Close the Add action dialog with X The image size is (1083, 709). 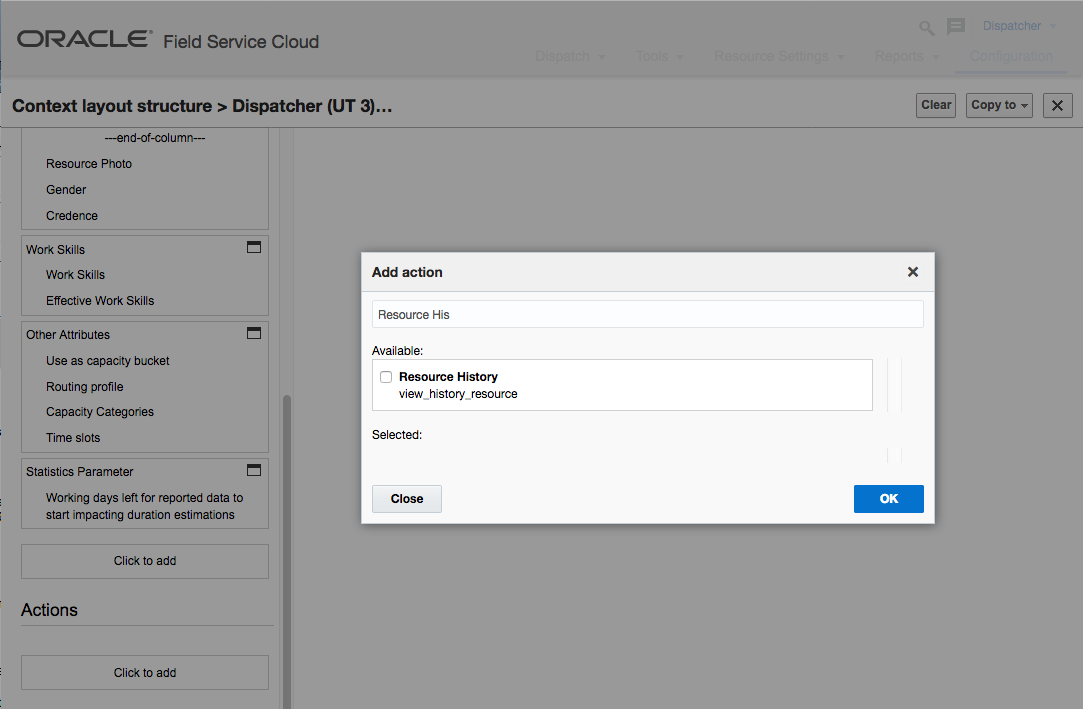click(x=912, y=272)
